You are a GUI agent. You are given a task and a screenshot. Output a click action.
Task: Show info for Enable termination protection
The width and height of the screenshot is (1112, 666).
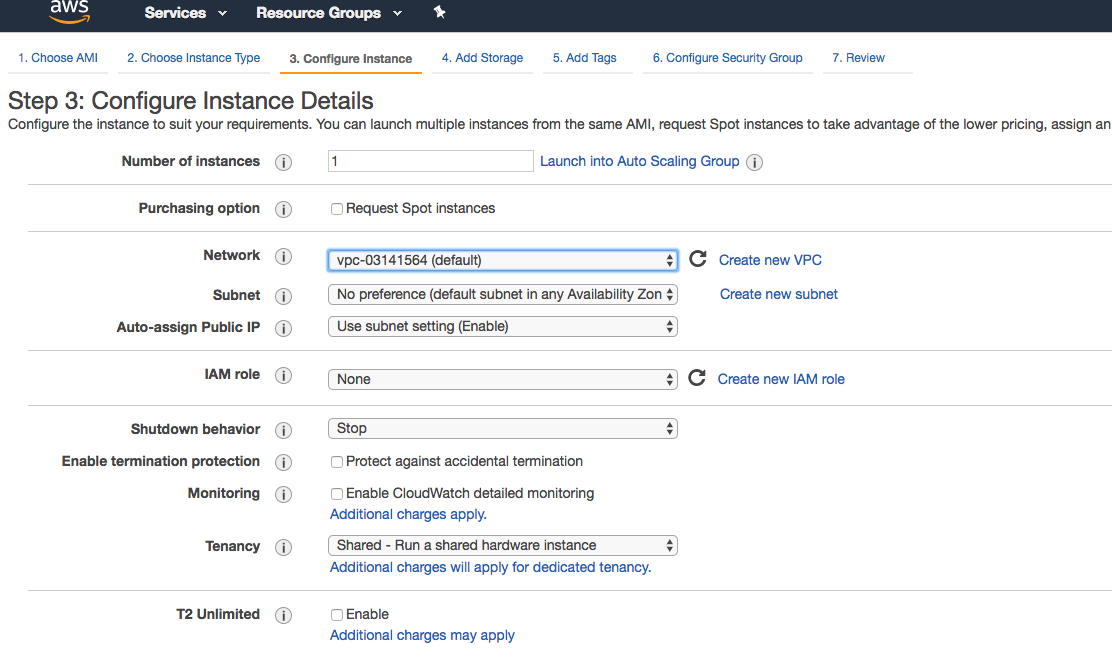coord(283,462)
